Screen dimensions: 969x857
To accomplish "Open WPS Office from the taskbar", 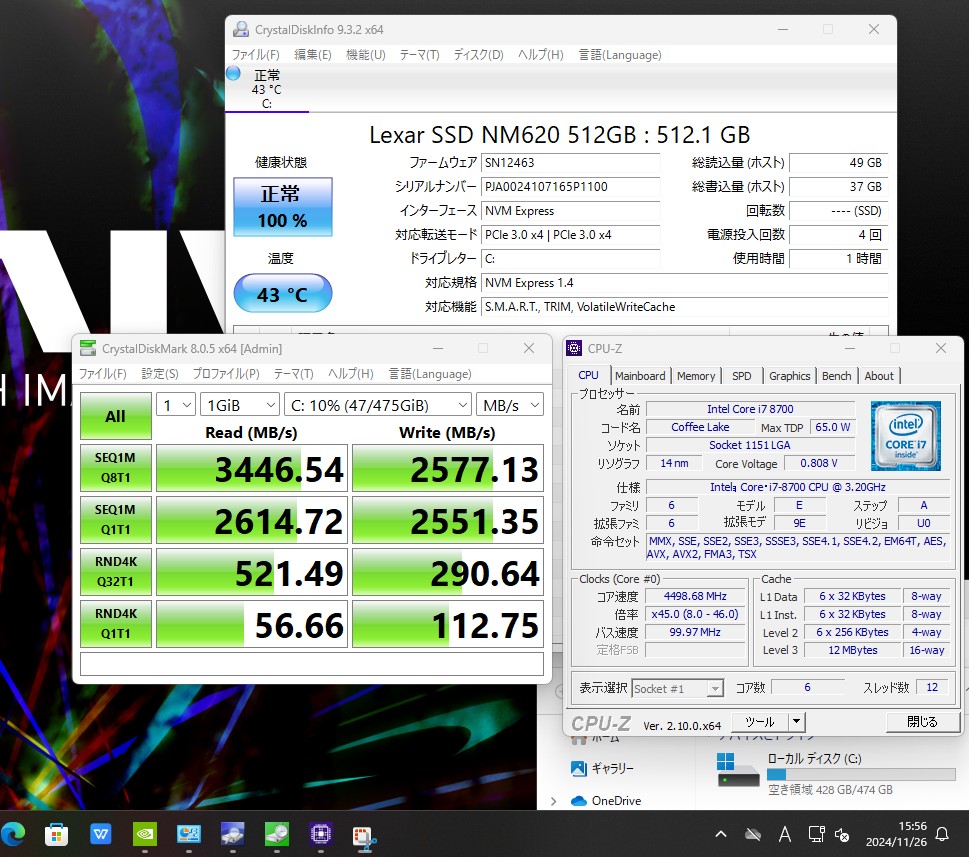I will [99, 834].
